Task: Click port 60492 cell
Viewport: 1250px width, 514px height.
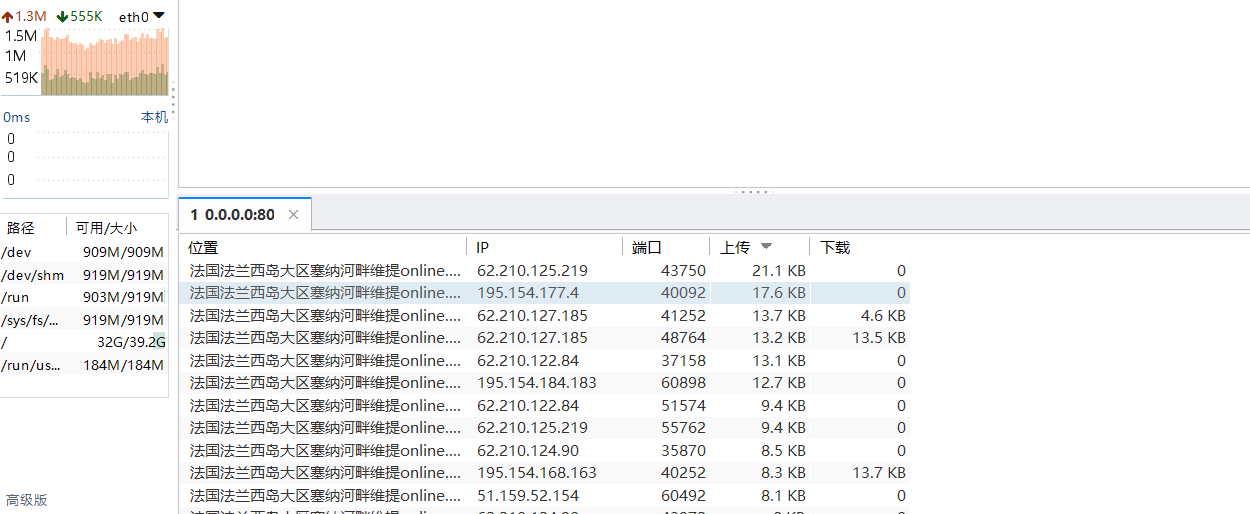Action: click(683, 495)
